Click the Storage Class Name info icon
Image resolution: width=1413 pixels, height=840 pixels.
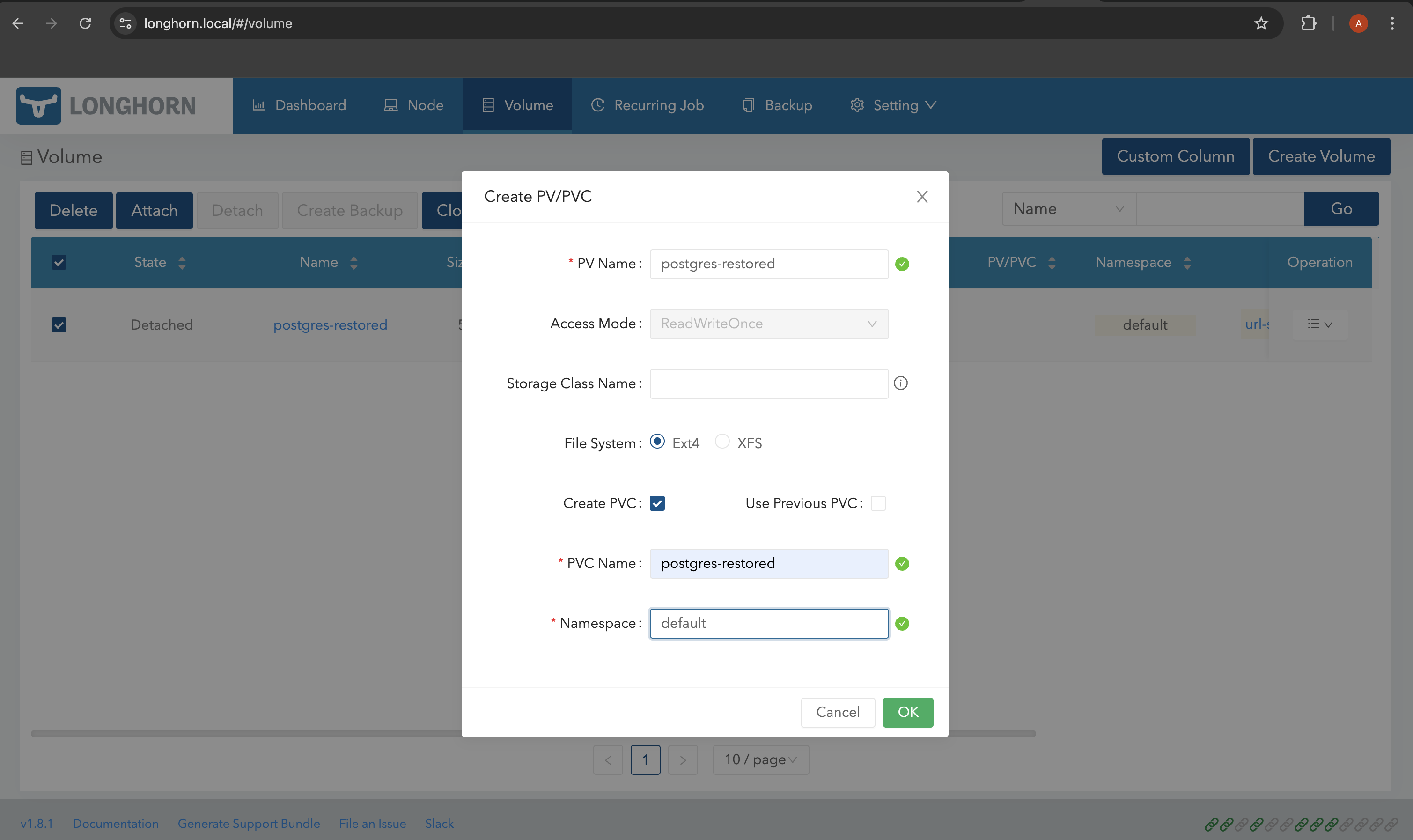point(900,383)
